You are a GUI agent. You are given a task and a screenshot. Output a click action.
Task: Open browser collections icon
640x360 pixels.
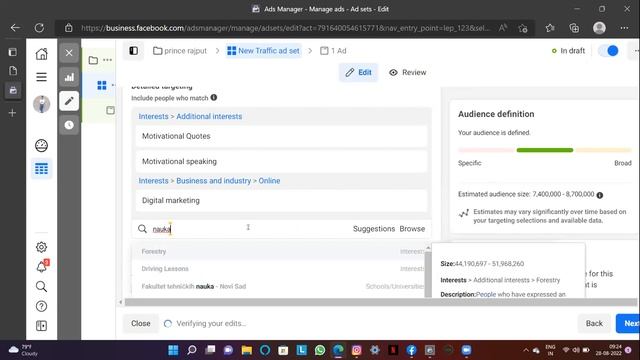pos(574,28)
